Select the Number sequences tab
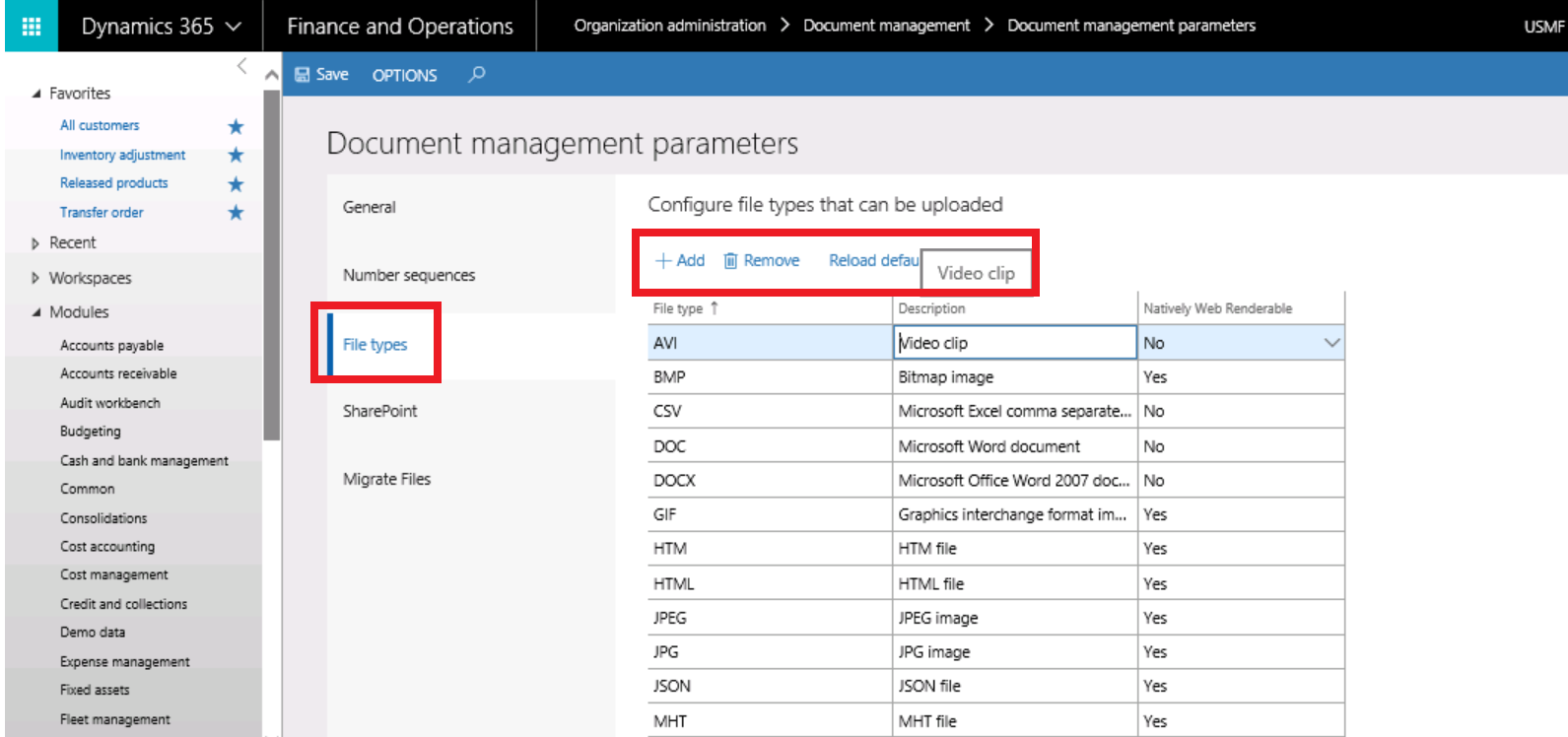The image size is (1568, 737). point(471,276)
